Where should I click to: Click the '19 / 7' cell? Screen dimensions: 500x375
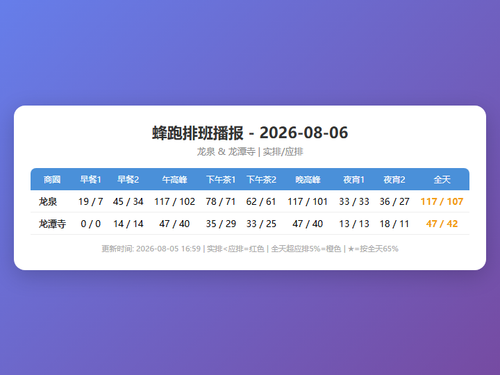click(90, 201)
